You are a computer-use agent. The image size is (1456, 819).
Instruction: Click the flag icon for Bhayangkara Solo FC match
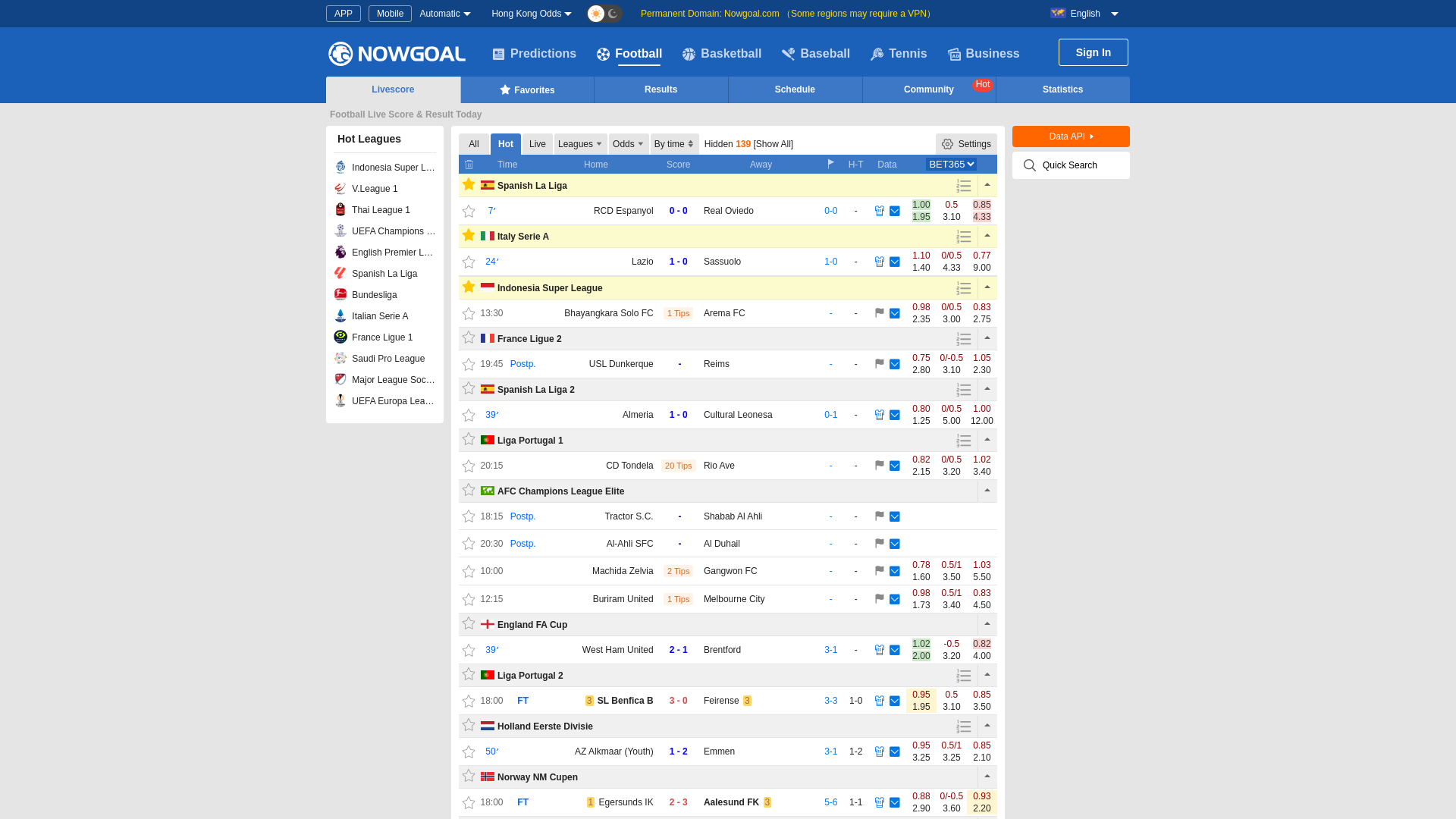pyautogui.click(x=880, y=313)
